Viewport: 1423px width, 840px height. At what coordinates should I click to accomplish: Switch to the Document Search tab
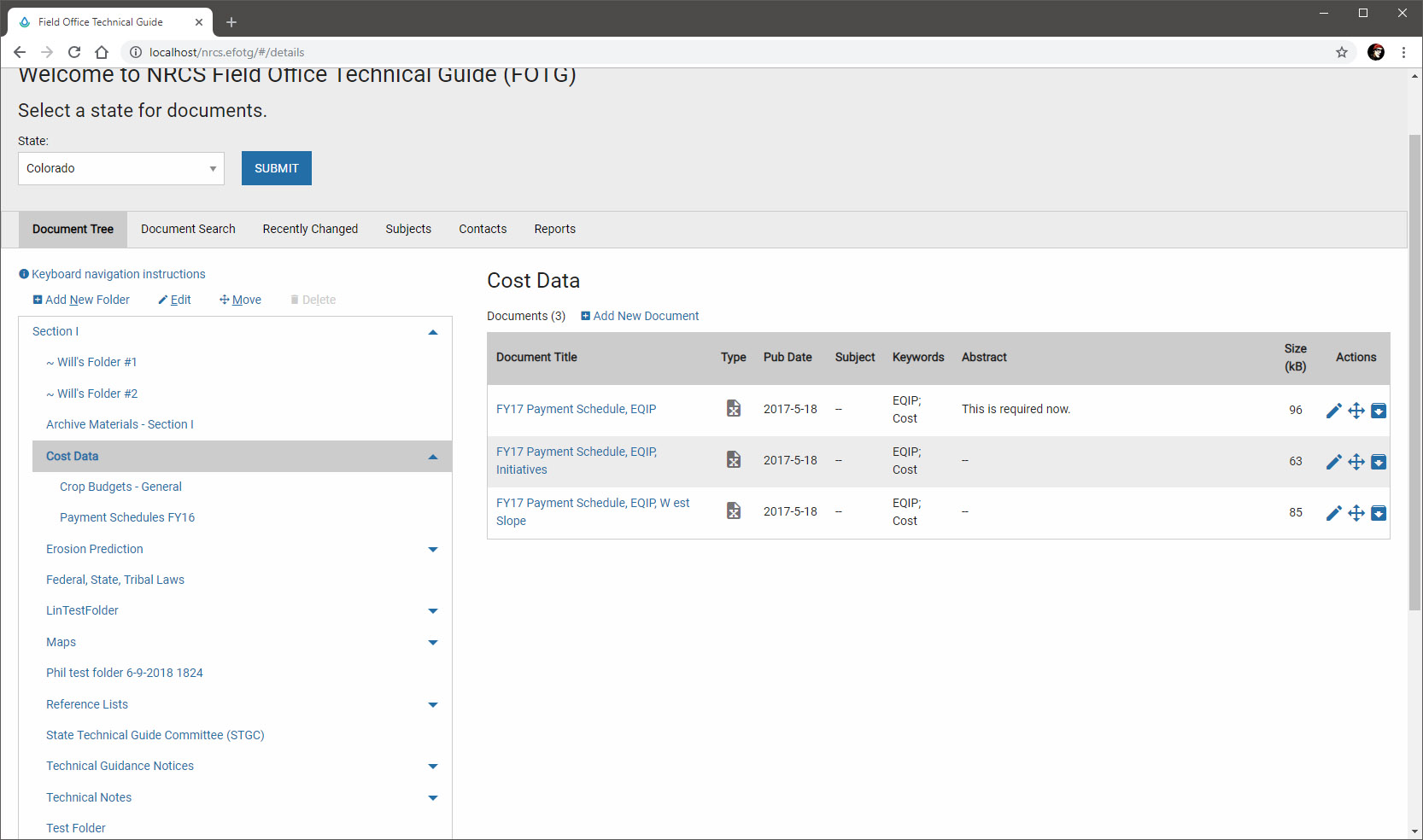point(188,229)
